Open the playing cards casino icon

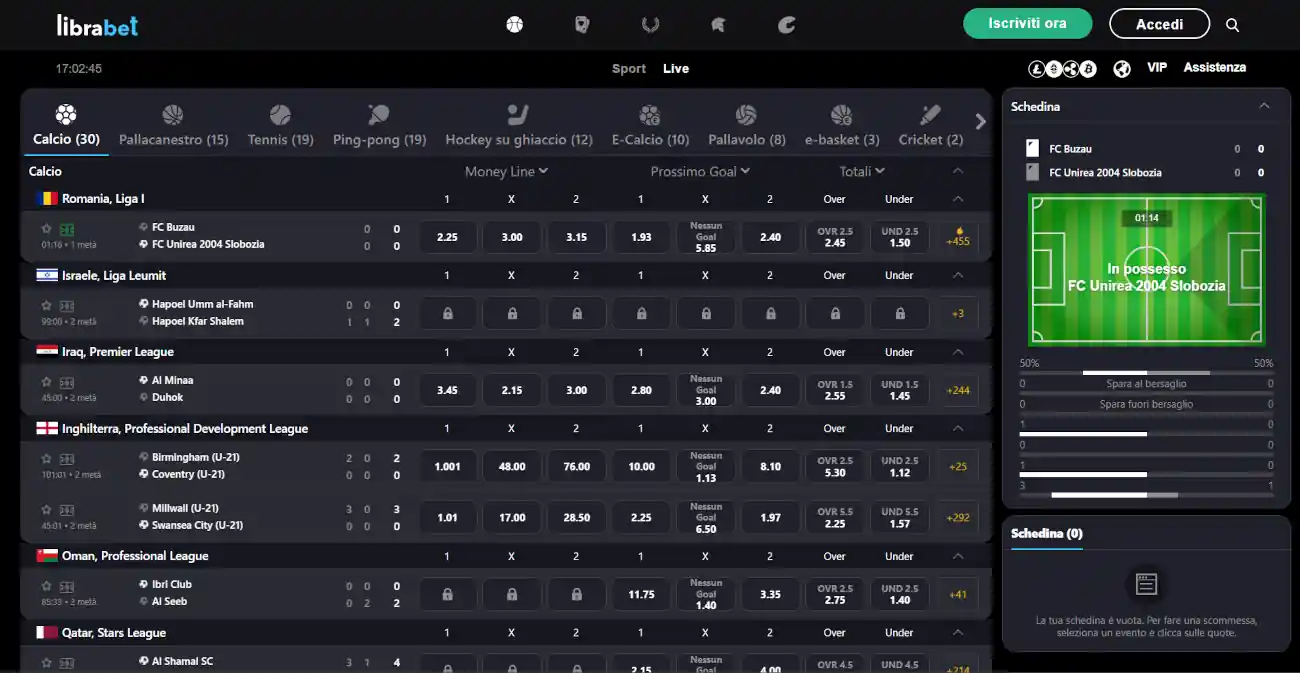coord(582,24)
